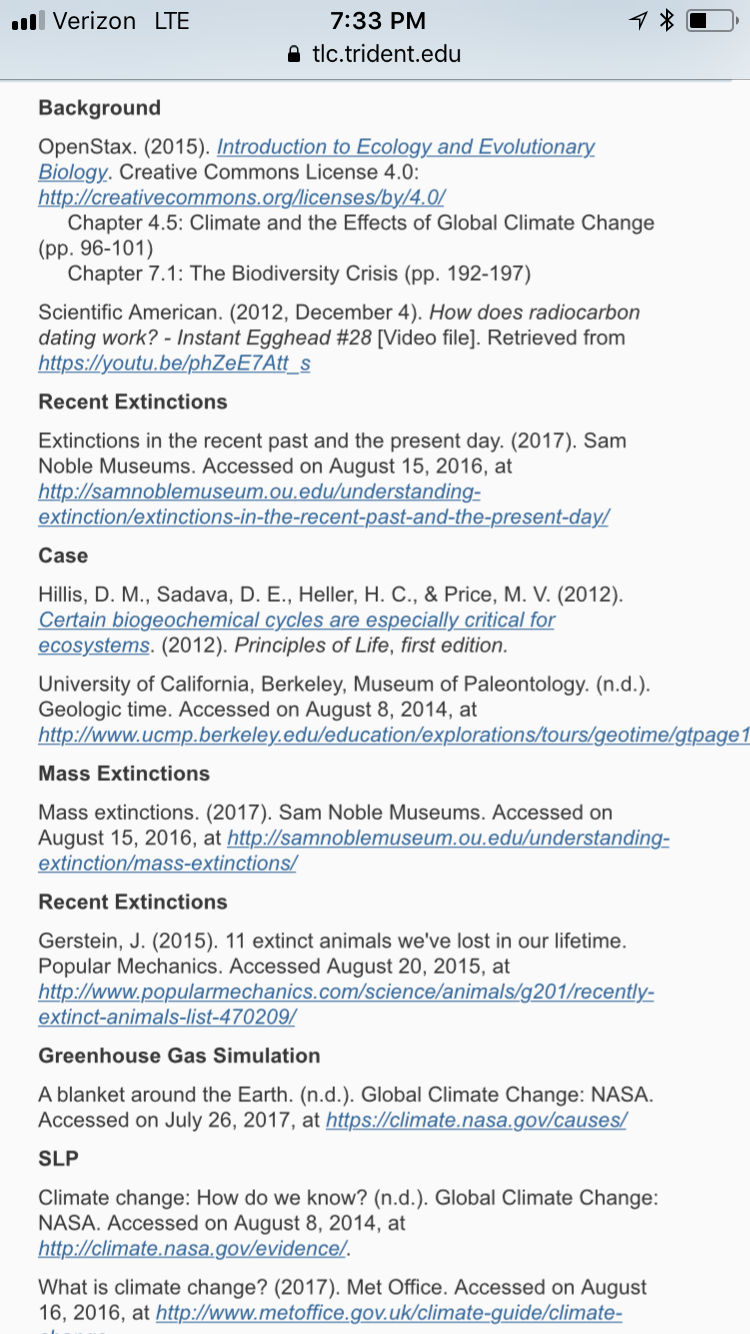Open the climate.nasa.gov/evidence link
750x1334 pixels.
192,1248
